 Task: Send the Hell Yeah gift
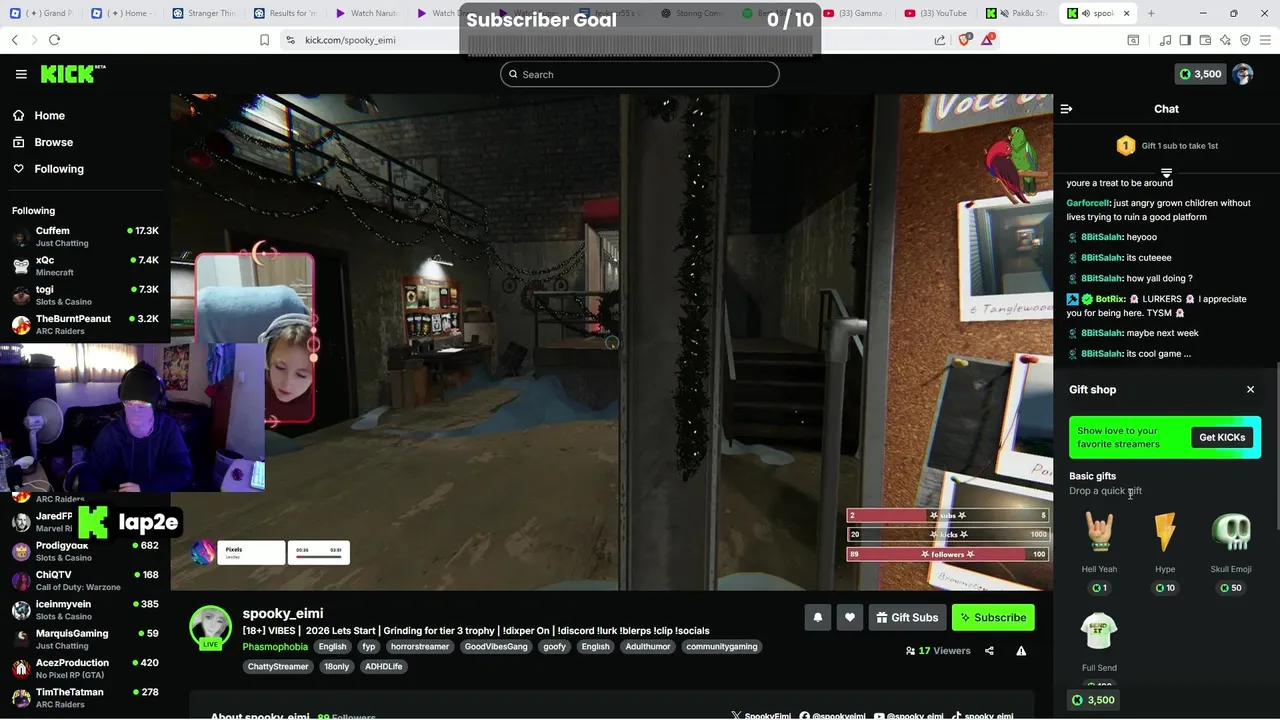(x=1099, y=551)
